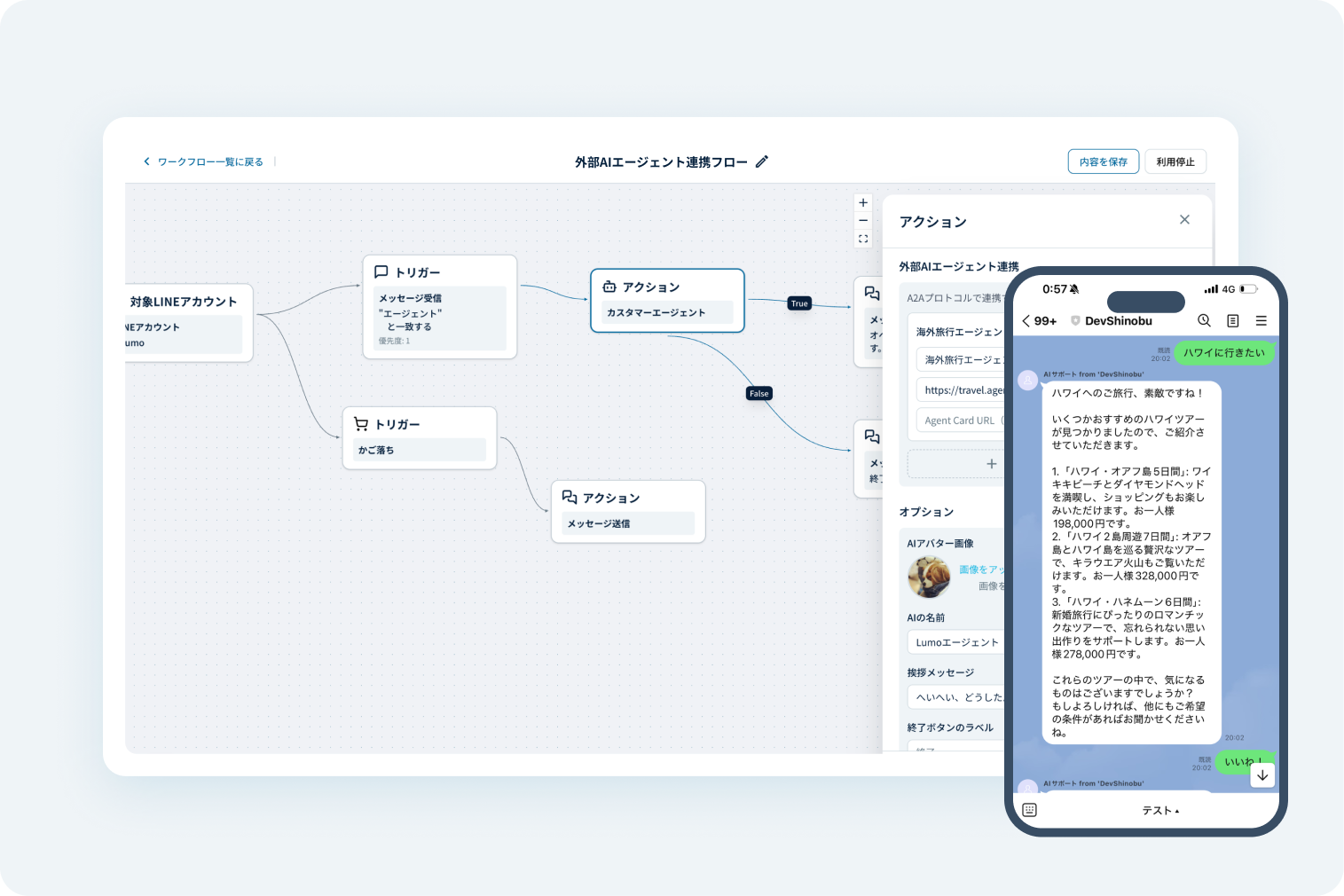The height and width of the screenshot is (896, 1344).
Task: Open search in the DevShinobu chat
Action: [1204, 320]
